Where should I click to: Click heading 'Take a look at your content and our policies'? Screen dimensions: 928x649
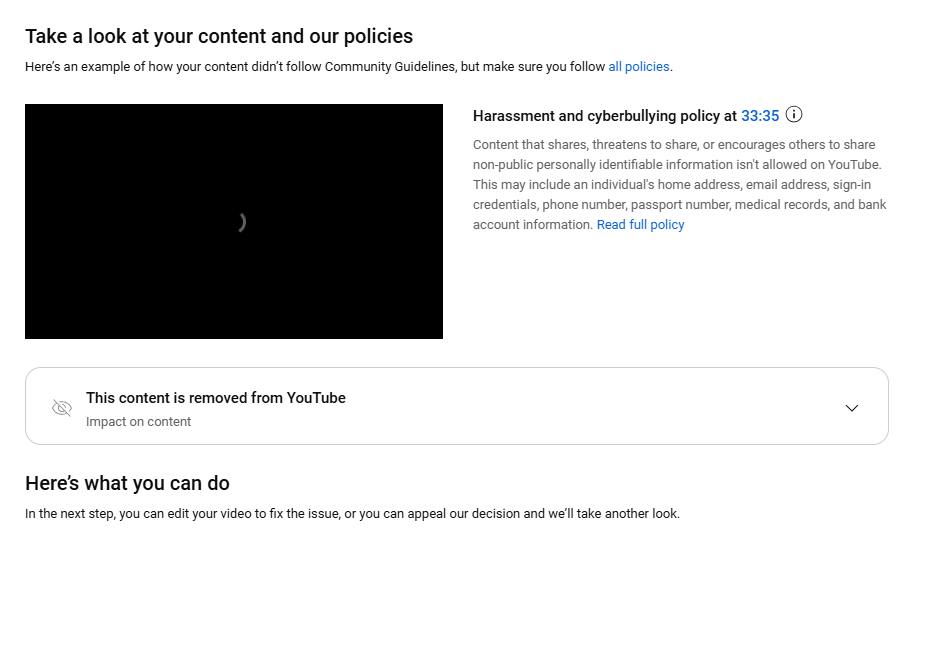coord(219,36)
